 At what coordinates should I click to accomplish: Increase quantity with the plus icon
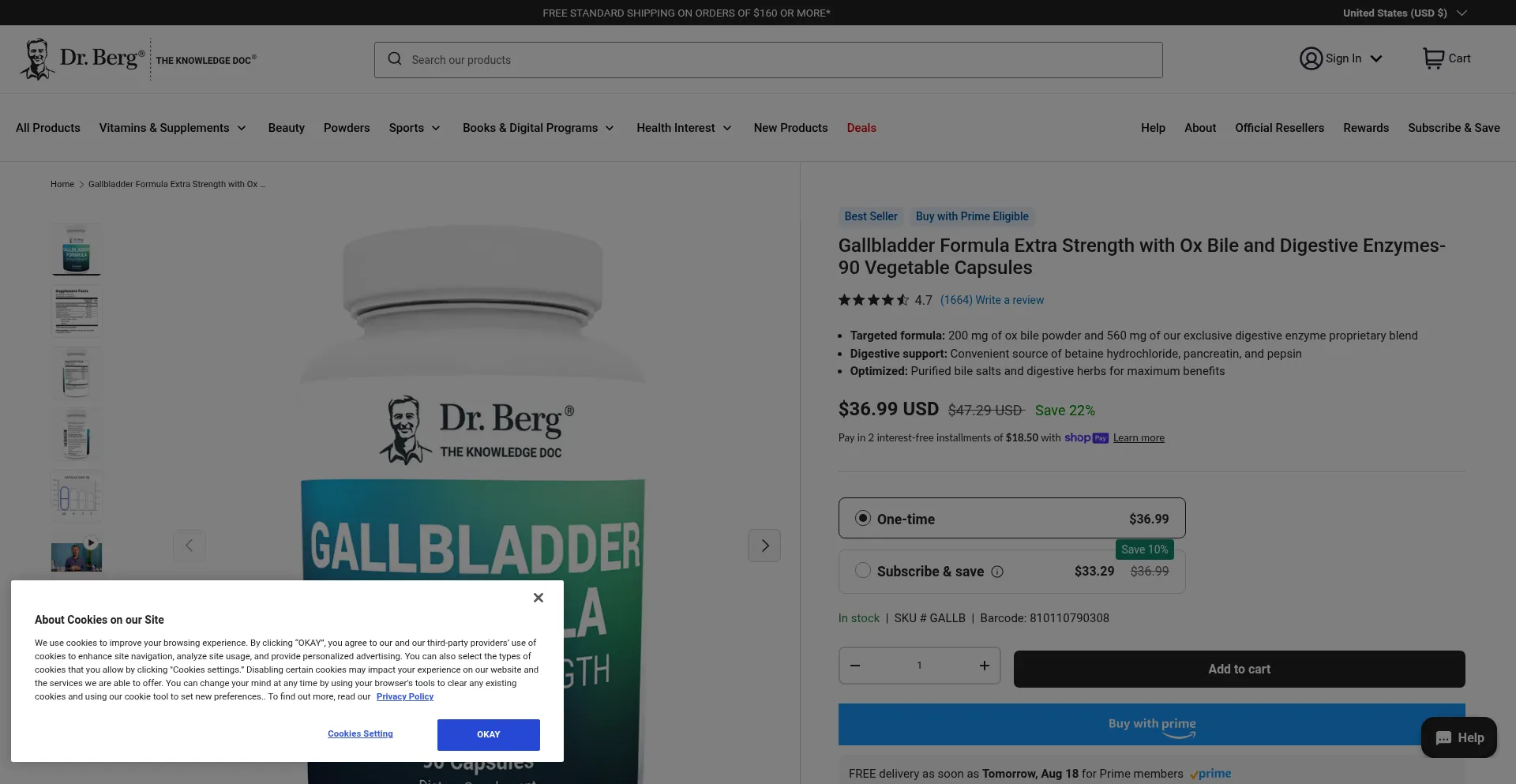[984, 666]
